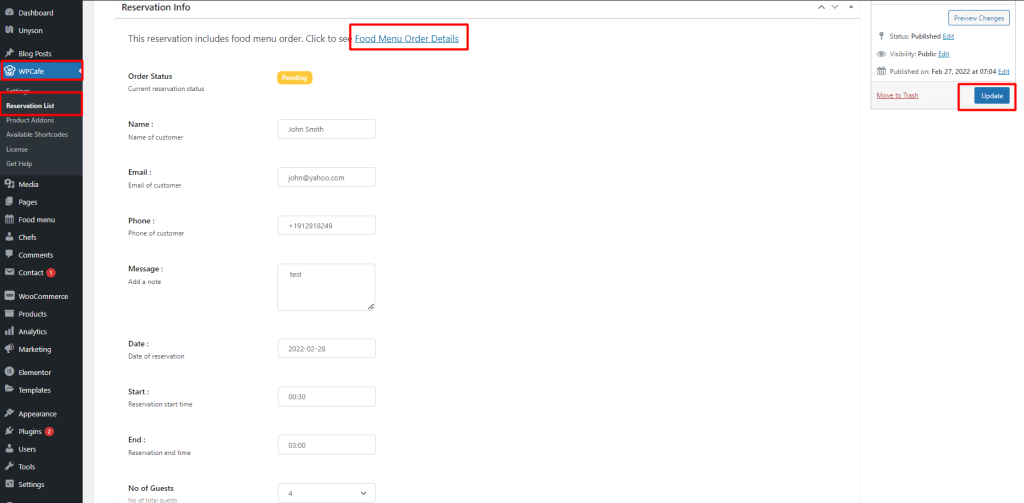Viewport: 1024px width, 503px height.
Task: Click the Email field john@yahoo.com
Action: pyautogui.click(x=327, y=177)
